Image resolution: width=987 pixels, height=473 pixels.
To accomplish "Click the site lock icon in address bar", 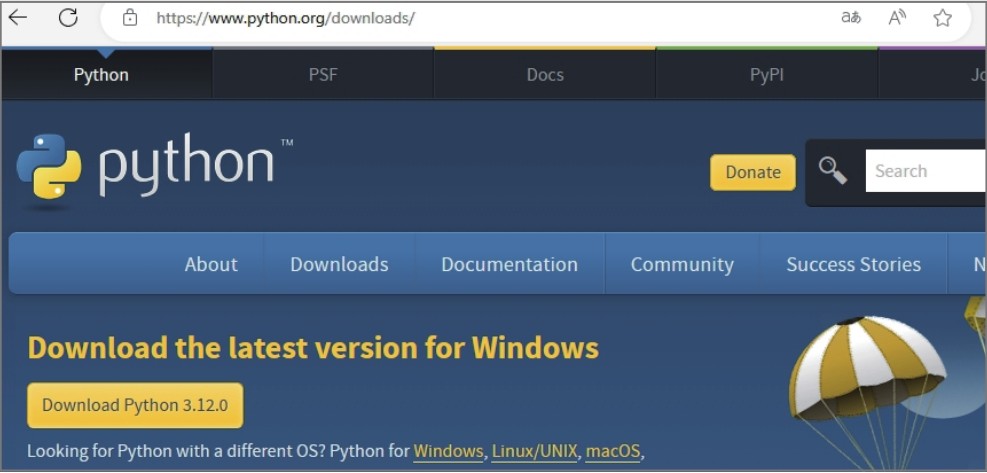I will pos(130,18).
